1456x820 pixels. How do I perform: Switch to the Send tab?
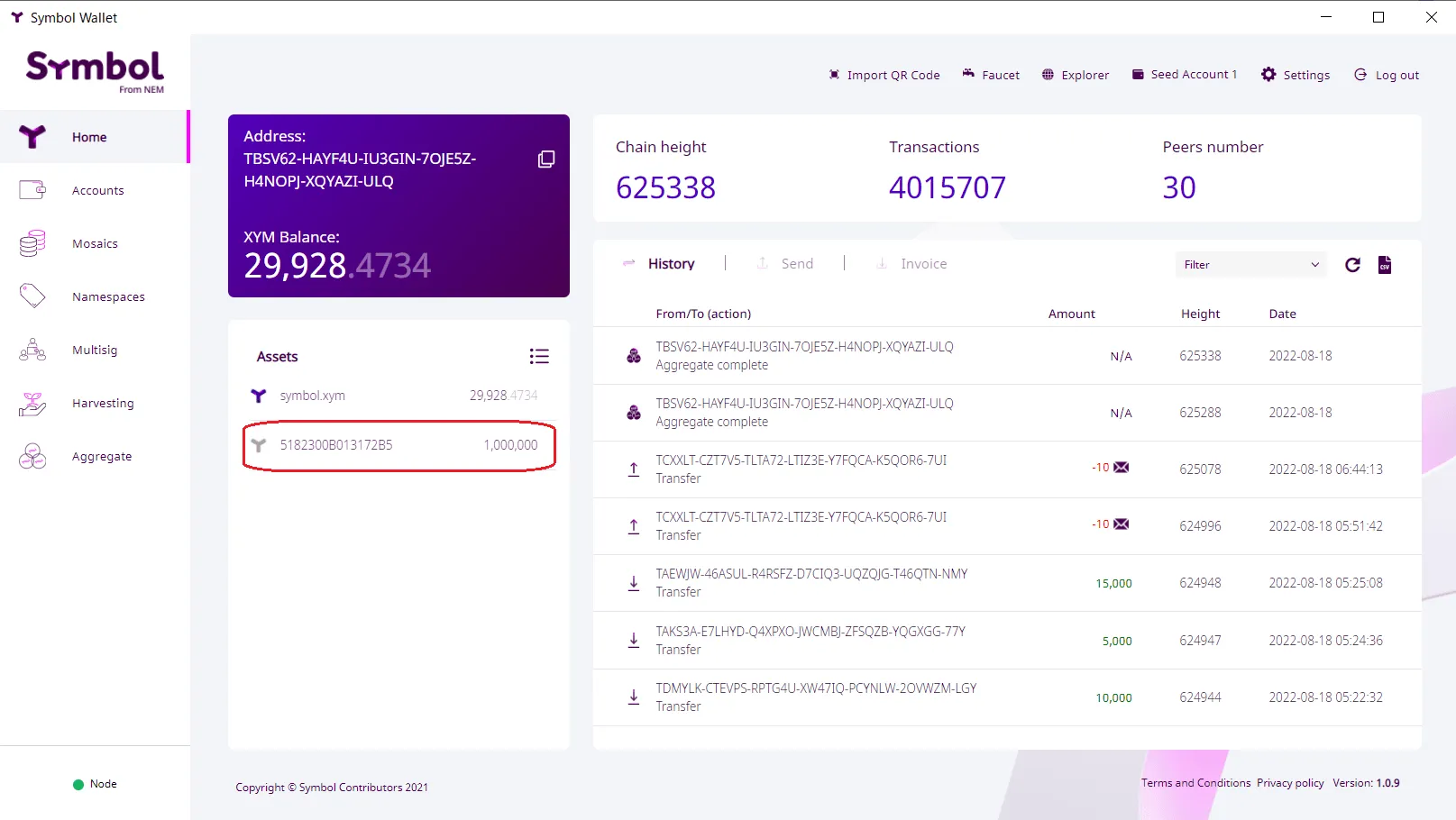coord(785,264)
